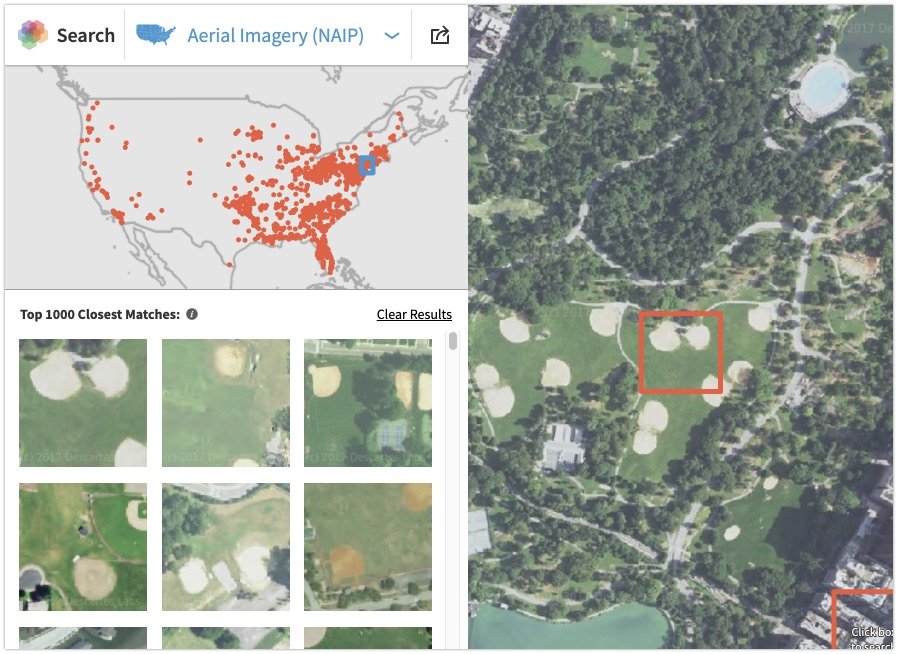The image size is (898, 654).
Task: Click the colorful hexagon Search logo
Action: pyautogui.click(x=33, y=34)
